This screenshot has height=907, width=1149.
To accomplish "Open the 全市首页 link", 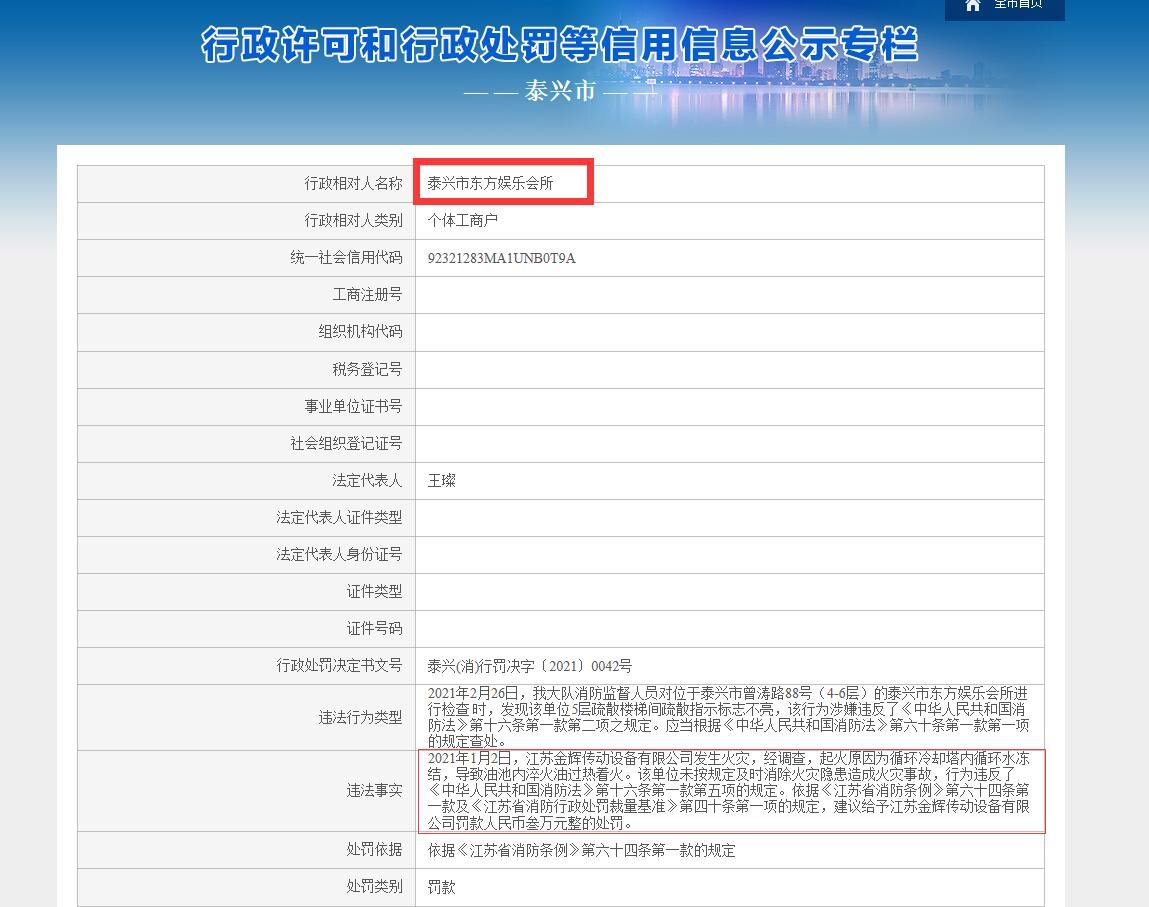I will pyautogui.click(x=1017, y=5).
